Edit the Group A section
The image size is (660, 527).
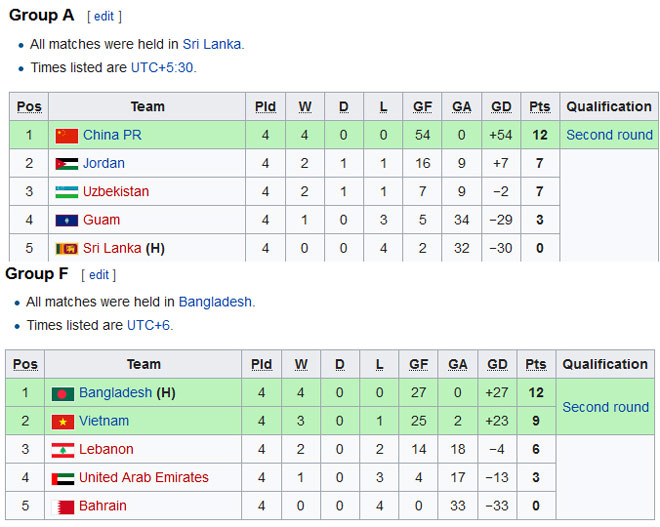104,17
